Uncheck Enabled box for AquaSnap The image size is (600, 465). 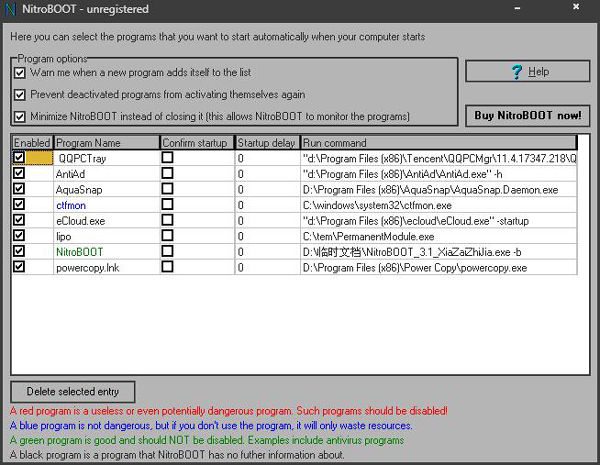pos(19,189)
